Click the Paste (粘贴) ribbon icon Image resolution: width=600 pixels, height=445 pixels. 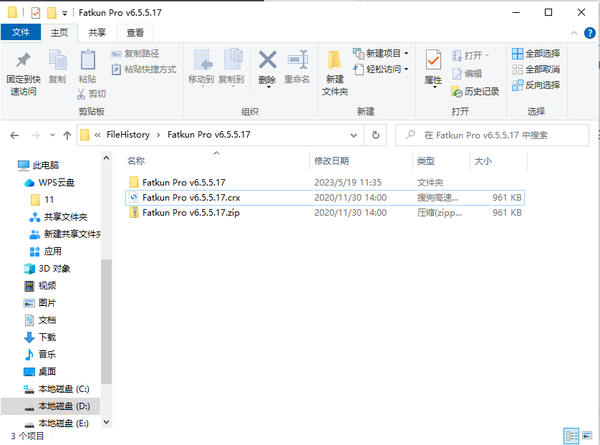point(88,60)
